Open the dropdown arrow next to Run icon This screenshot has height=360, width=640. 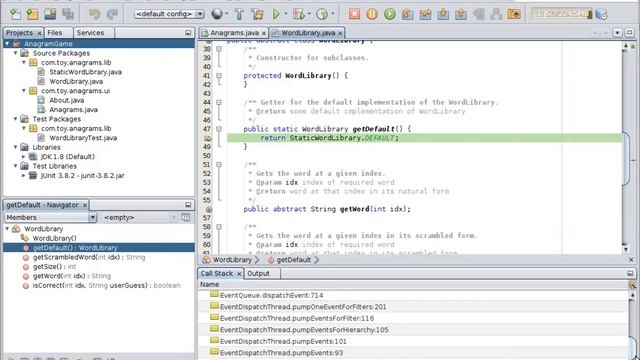click(285, 14)
